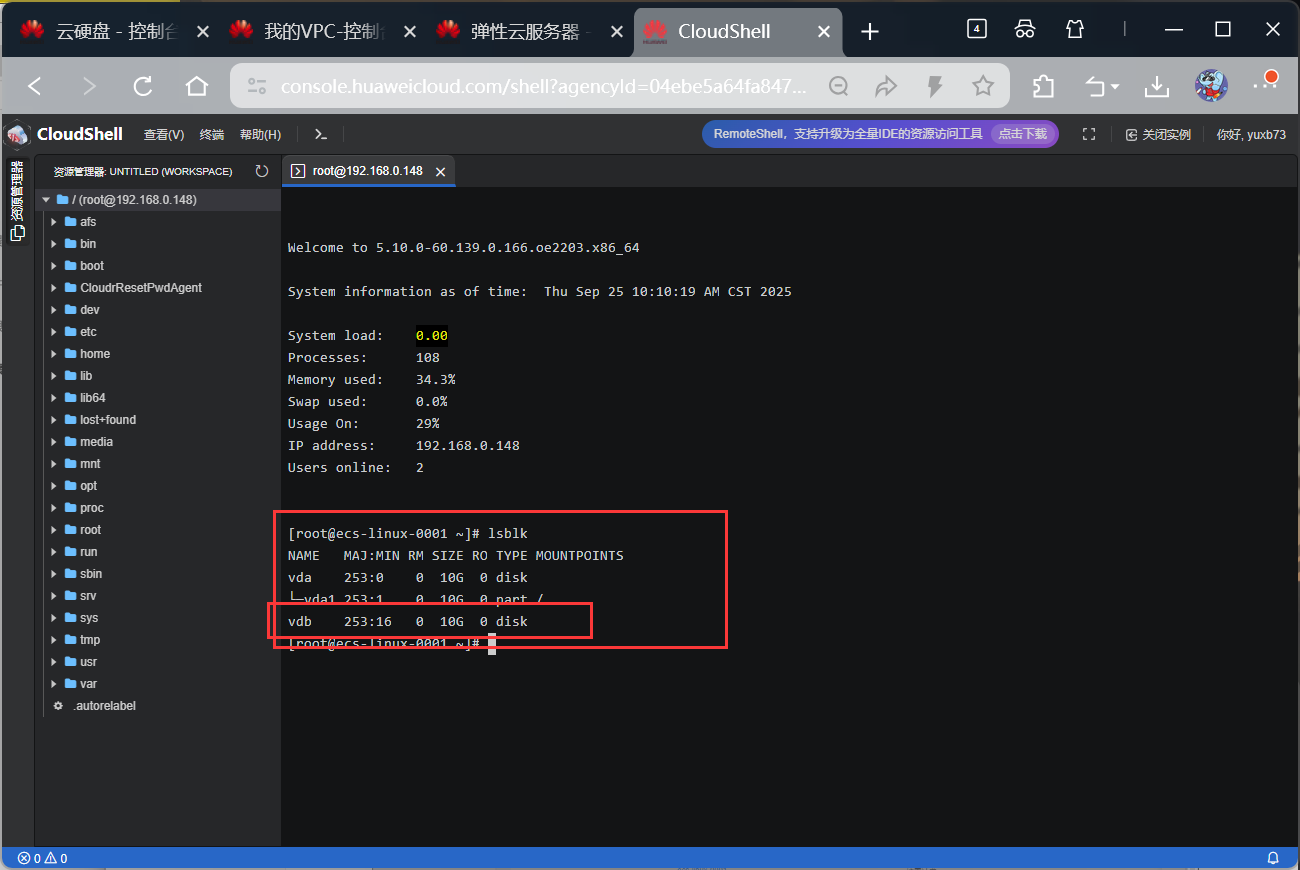Select the root folder row

coord(158,530)
